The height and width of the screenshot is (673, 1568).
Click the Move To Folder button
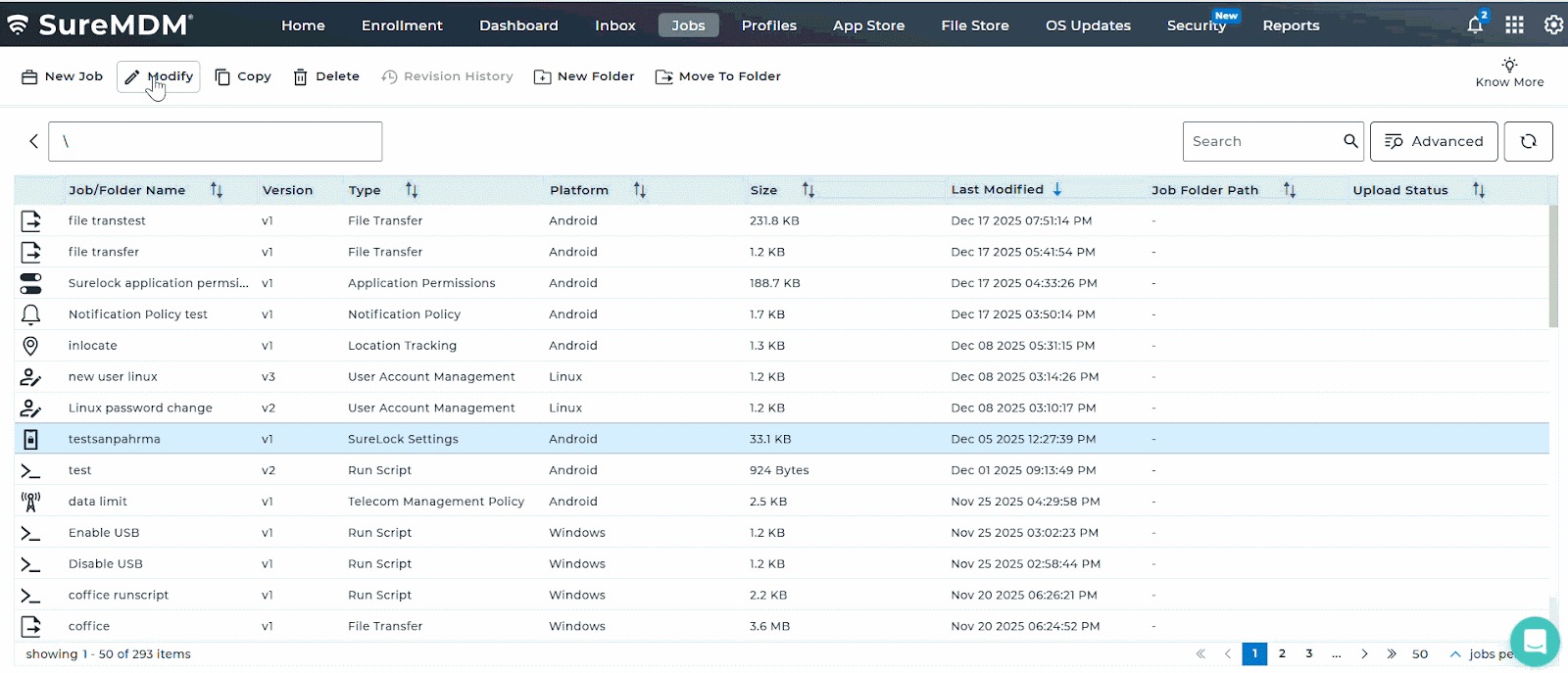717,76
